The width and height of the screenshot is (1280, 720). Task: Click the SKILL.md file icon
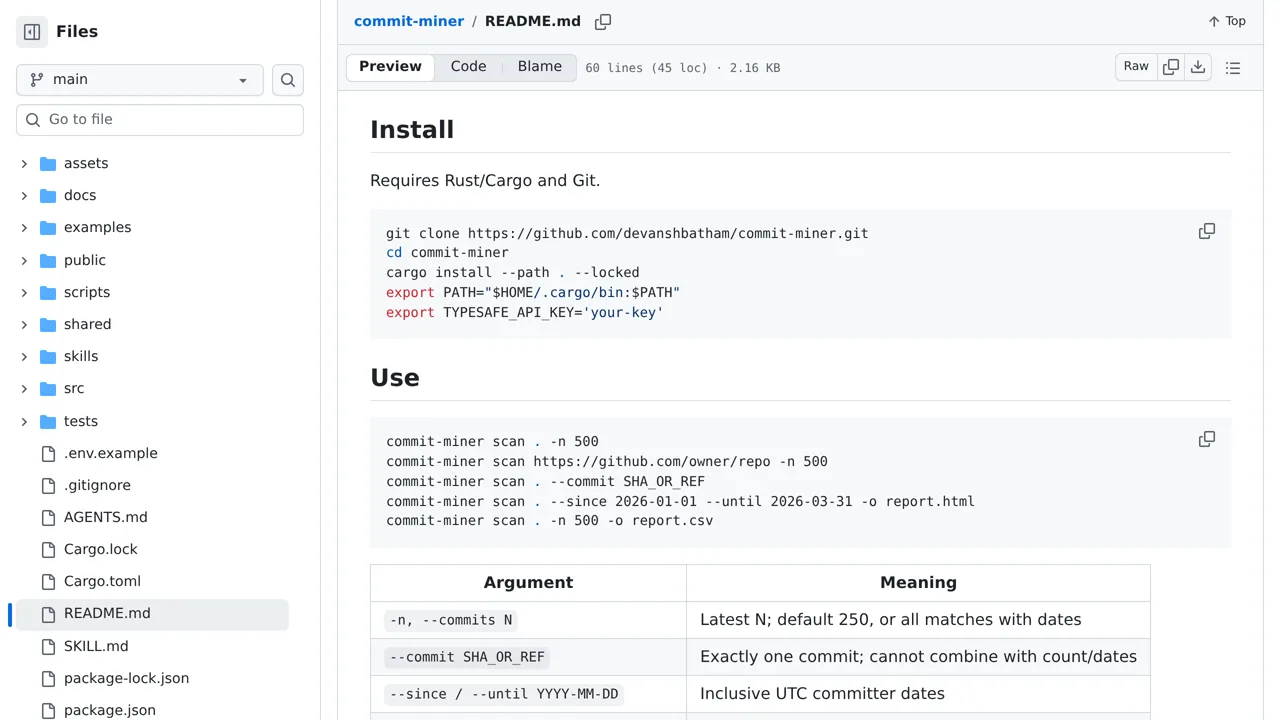[x=48, y=646]
